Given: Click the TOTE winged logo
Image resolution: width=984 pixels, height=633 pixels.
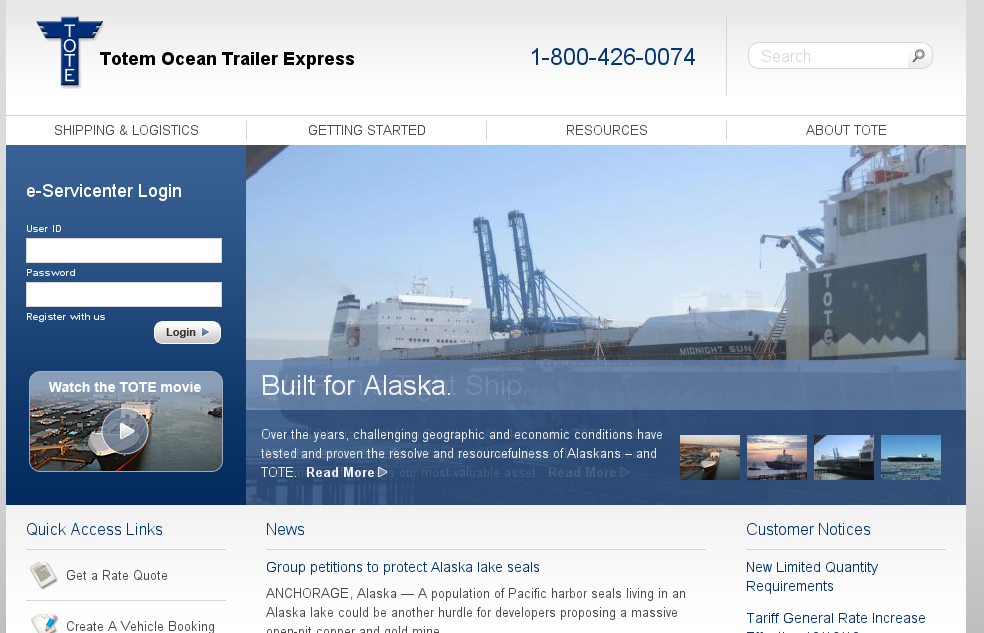Looking at the screenshot, I should point(70,52).
